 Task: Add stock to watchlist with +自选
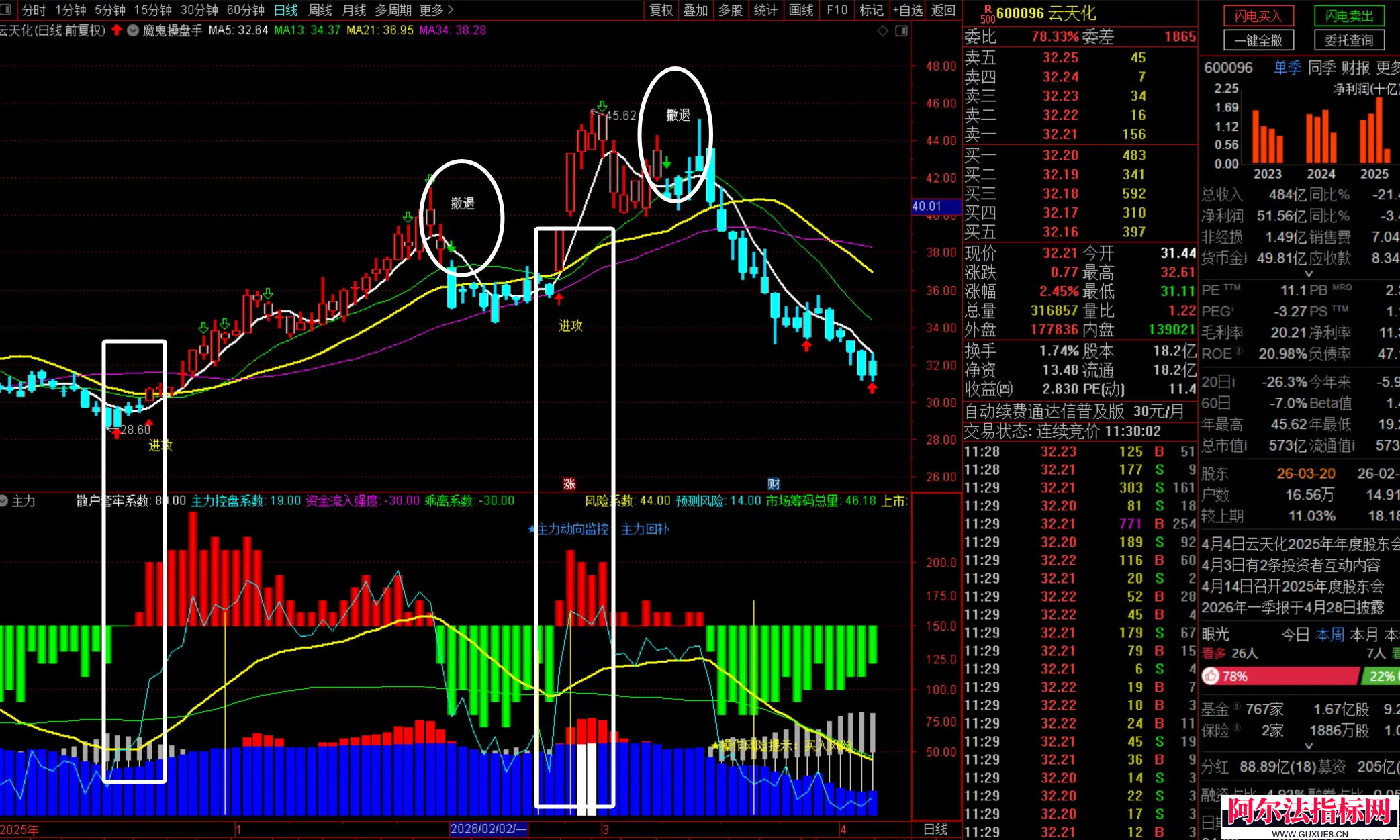pos(908,10)
